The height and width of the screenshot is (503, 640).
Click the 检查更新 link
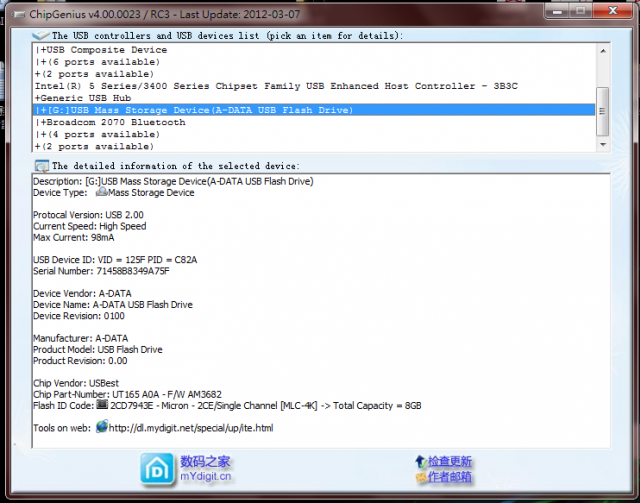click(x=450, y=461)
